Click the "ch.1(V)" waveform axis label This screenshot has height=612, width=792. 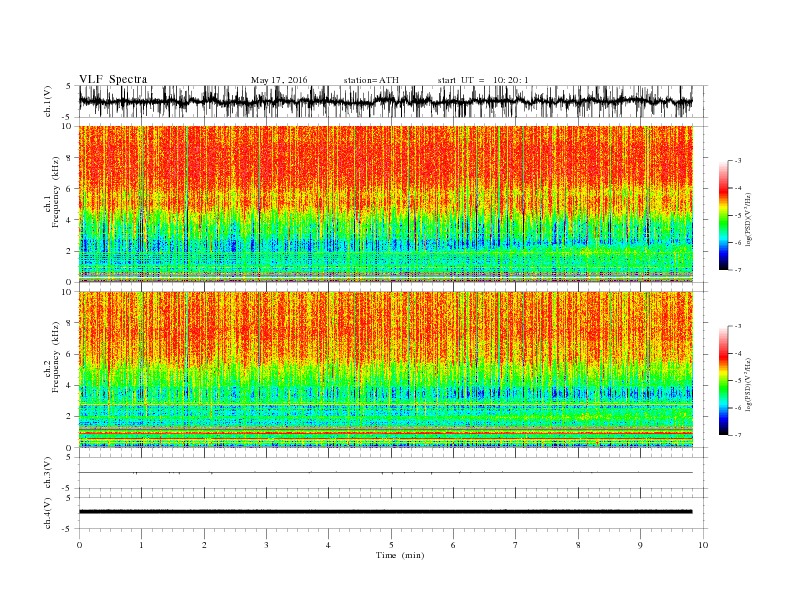coord(48,101)
